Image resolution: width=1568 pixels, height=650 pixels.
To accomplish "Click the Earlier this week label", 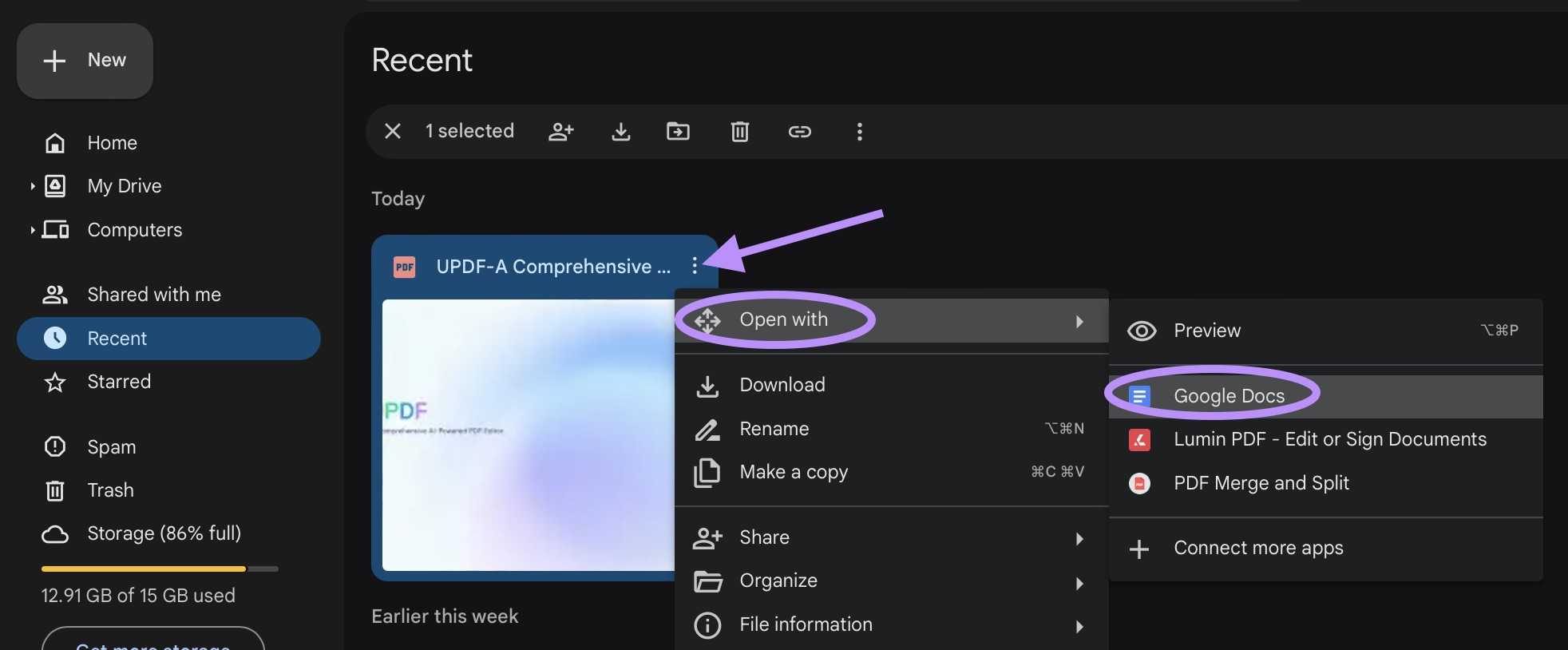I will 445,616.
